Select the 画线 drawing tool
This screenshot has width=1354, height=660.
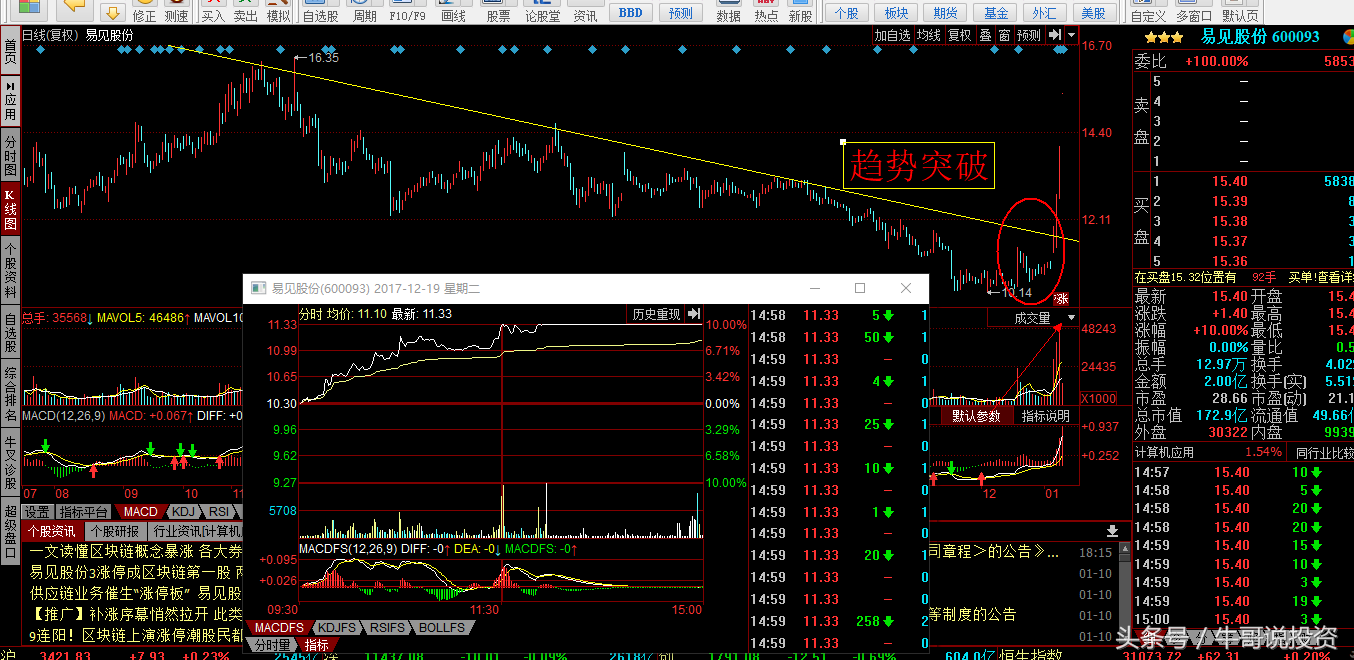point(454,12)
